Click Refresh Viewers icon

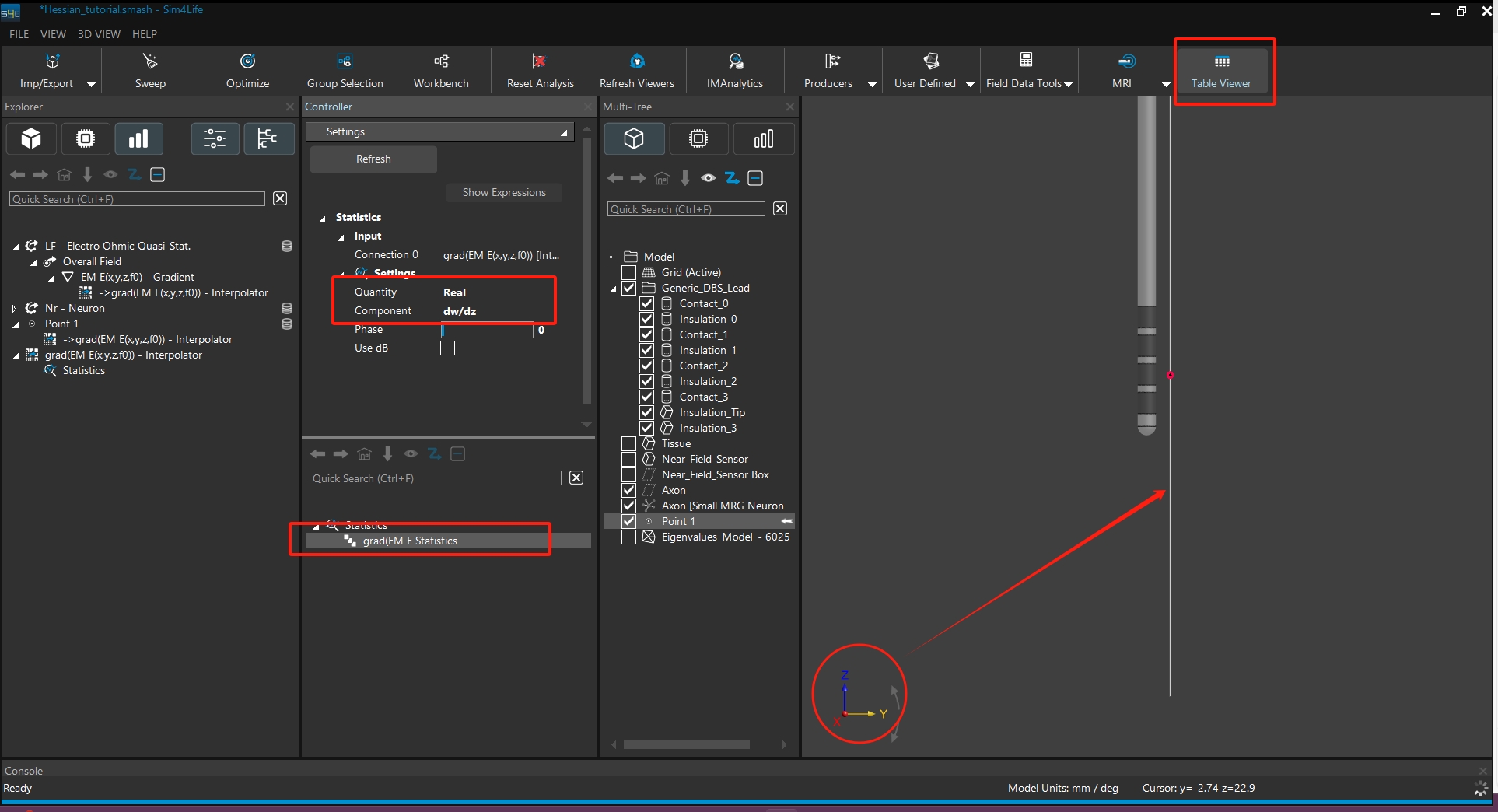(636, 70)
